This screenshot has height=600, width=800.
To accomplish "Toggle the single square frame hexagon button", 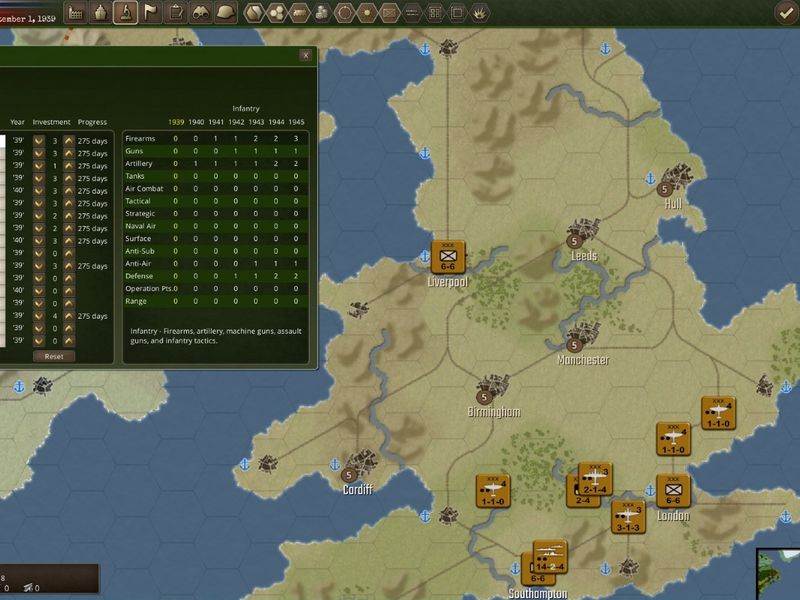I will tap(457, 13).
